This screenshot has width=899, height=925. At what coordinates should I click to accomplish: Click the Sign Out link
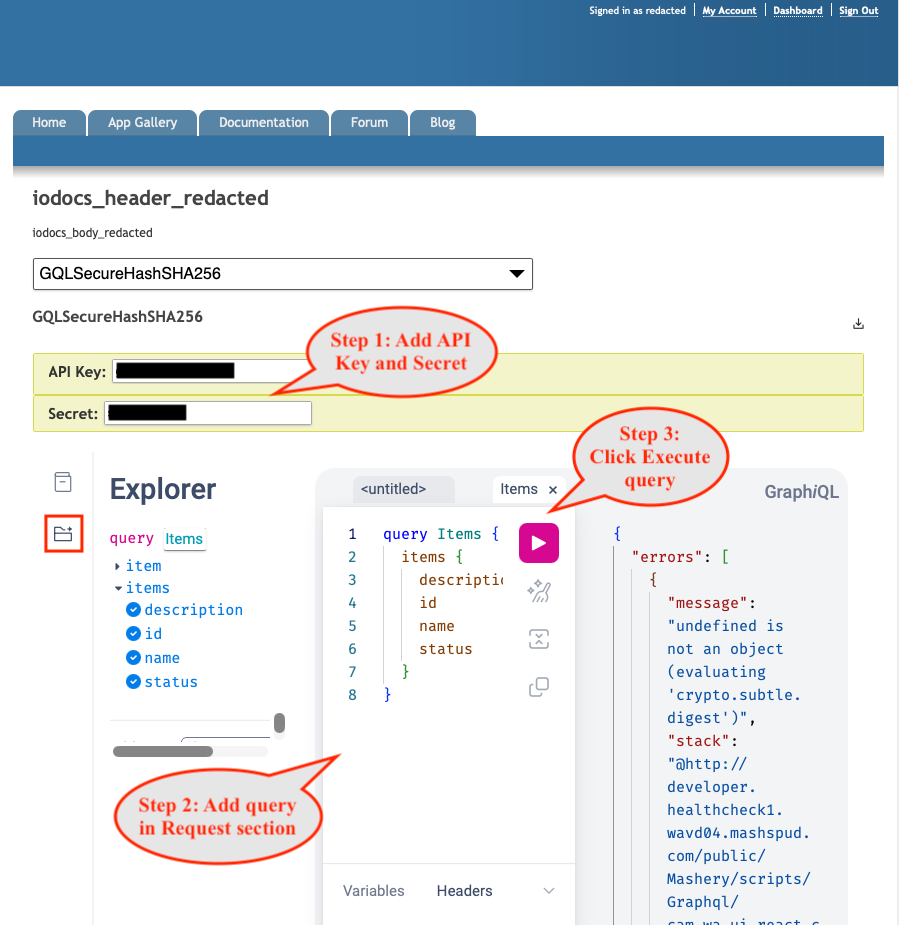coord(858,11)
